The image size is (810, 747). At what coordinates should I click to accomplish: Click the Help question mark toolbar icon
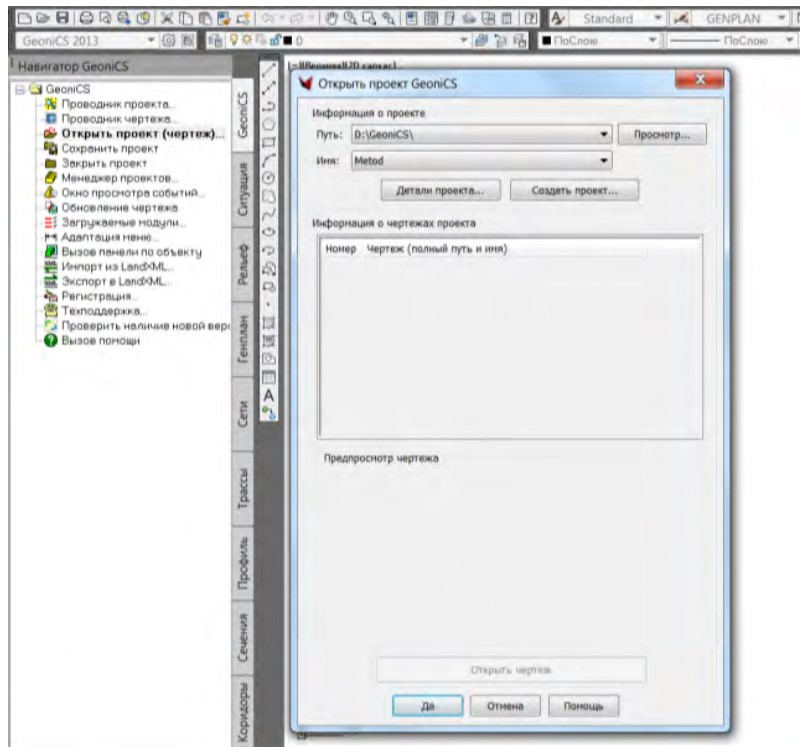click(x=530, y=19)
